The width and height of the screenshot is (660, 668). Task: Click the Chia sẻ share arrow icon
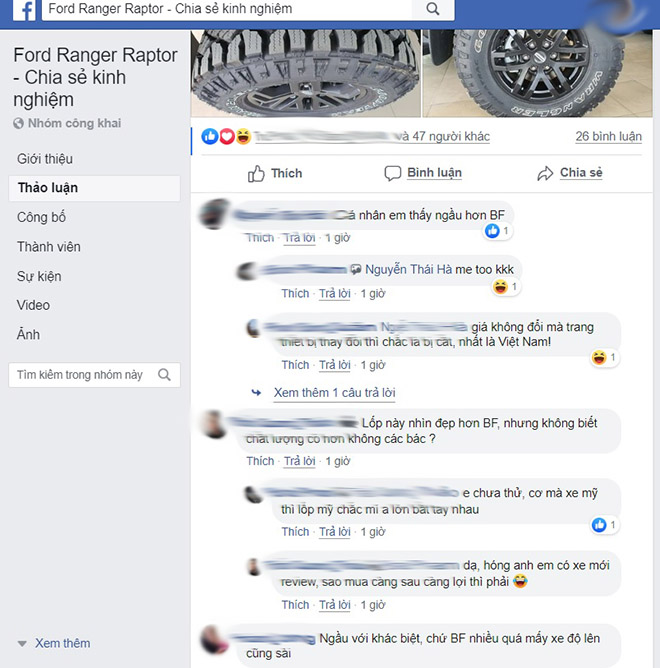click(x=545, y=173)
